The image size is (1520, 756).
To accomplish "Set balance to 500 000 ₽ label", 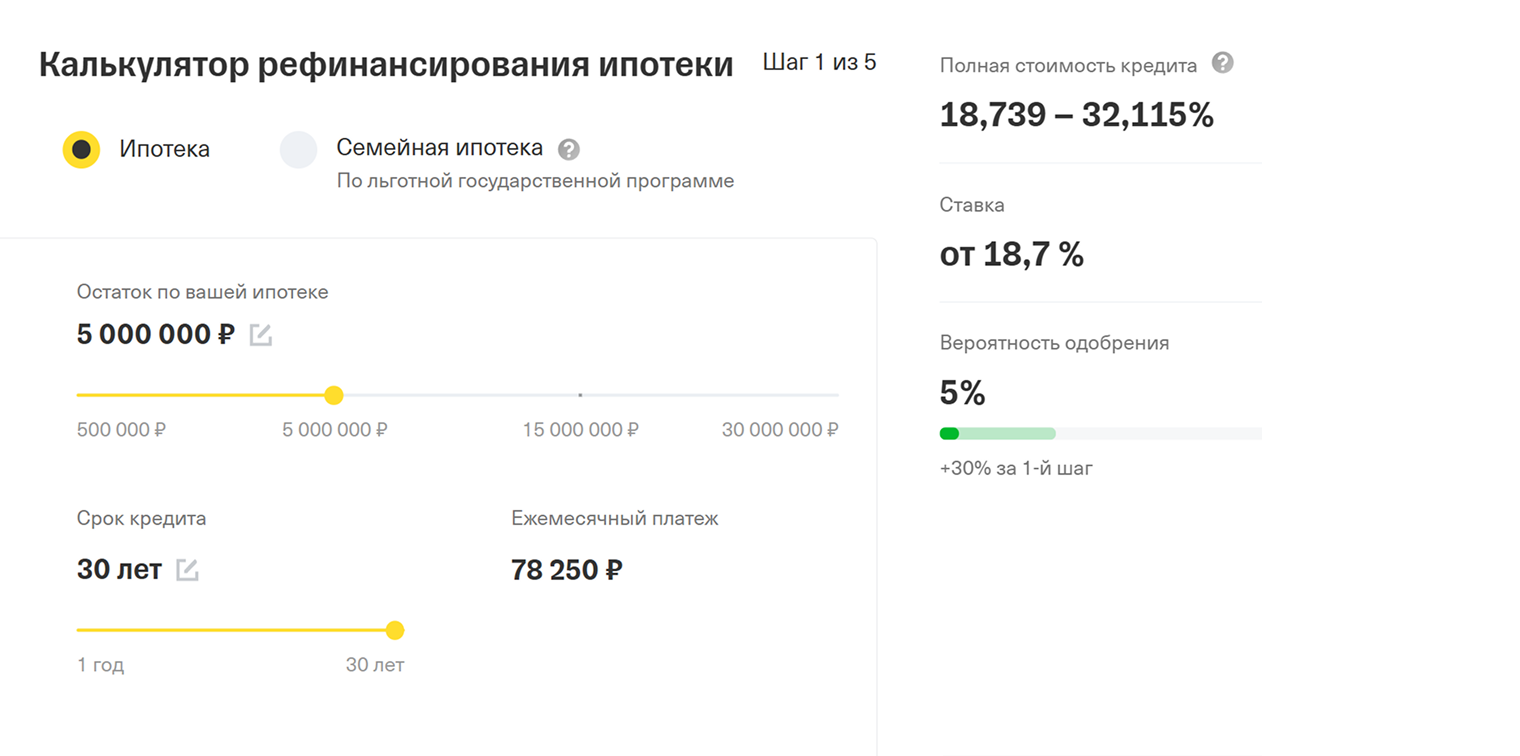I will pos(121,430).
